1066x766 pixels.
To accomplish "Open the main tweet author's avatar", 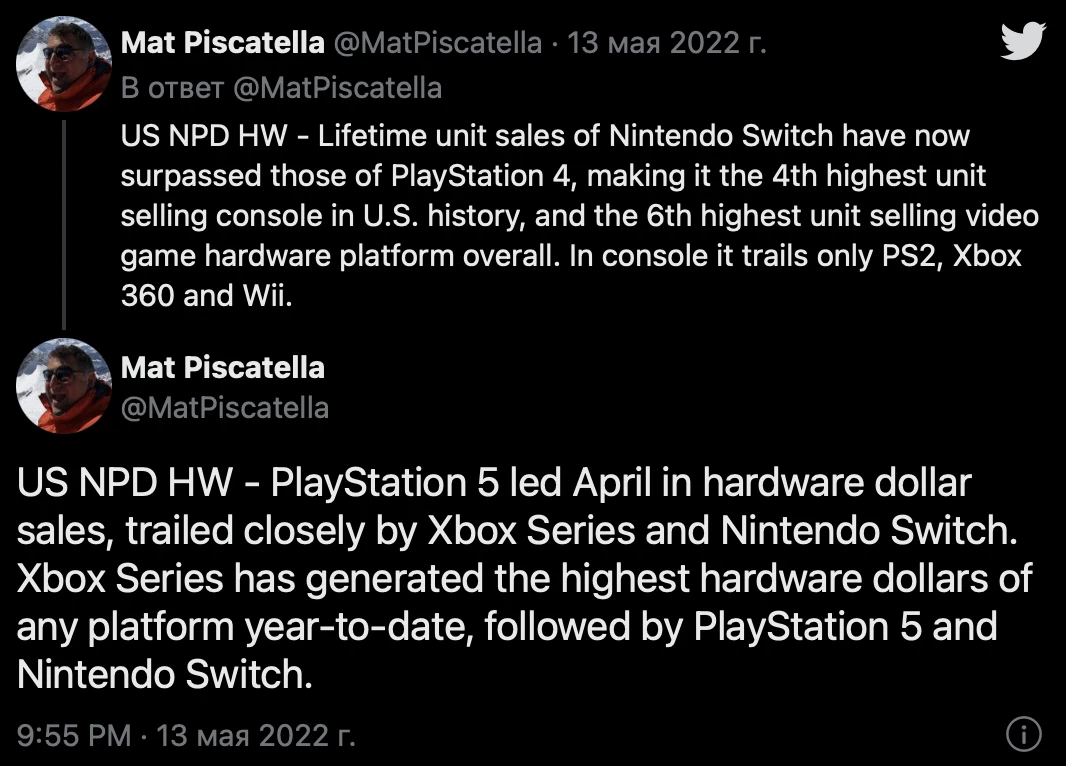I will pyautogui.click(x=64, y=386).
